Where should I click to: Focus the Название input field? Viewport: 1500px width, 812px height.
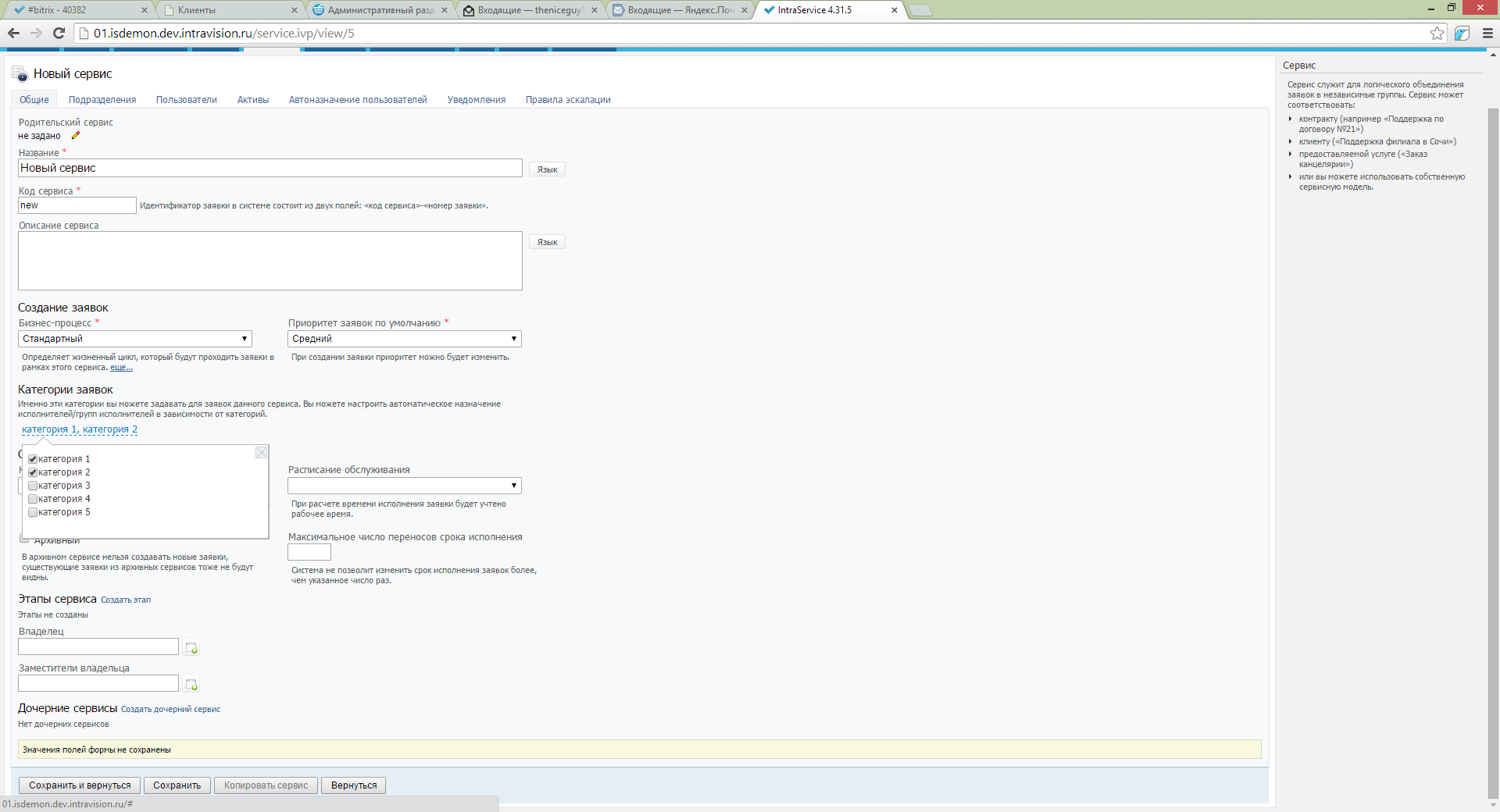pyautogui.click(x=270, y=168)
